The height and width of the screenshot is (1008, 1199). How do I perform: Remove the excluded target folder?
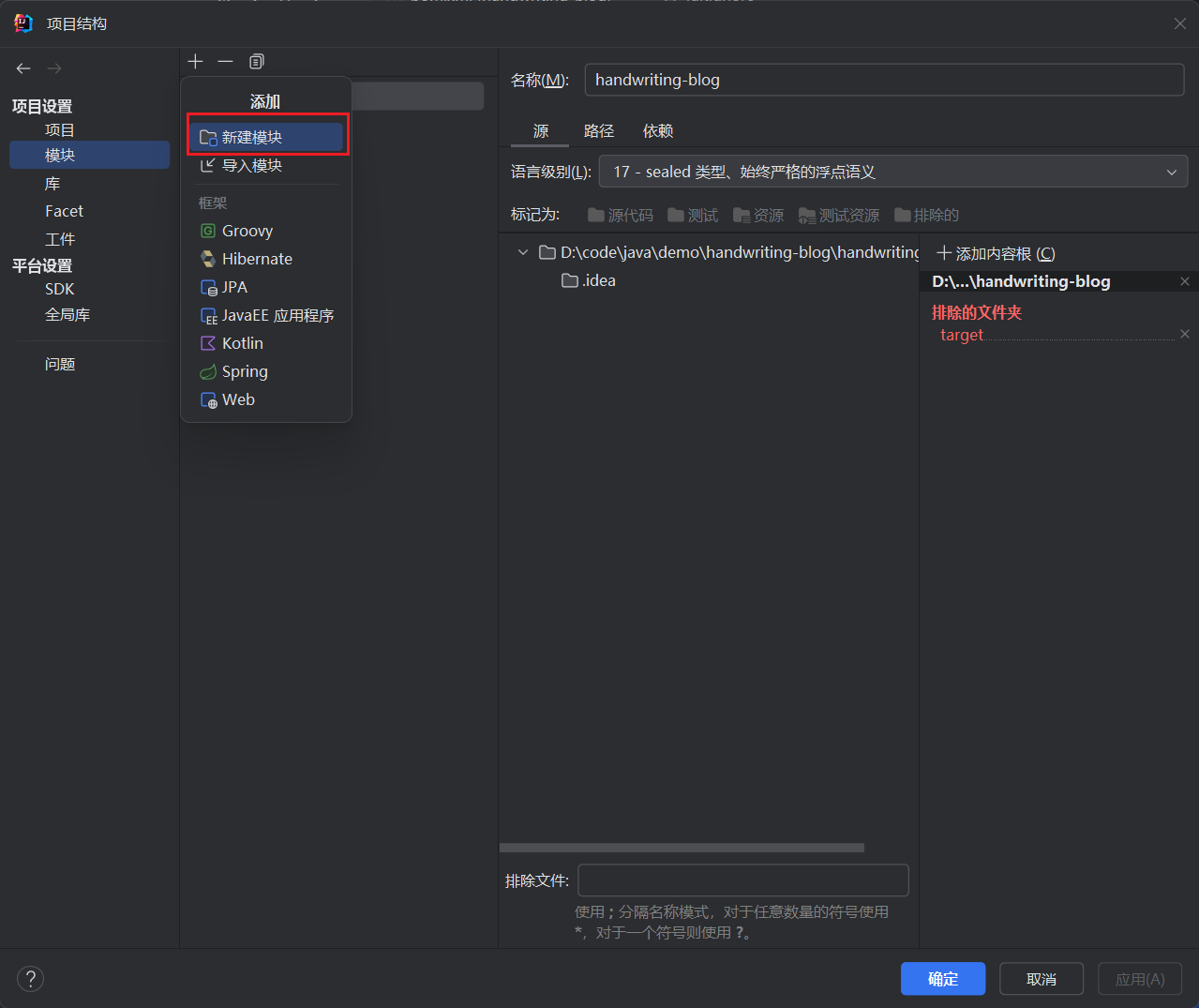click(1185, 334)
